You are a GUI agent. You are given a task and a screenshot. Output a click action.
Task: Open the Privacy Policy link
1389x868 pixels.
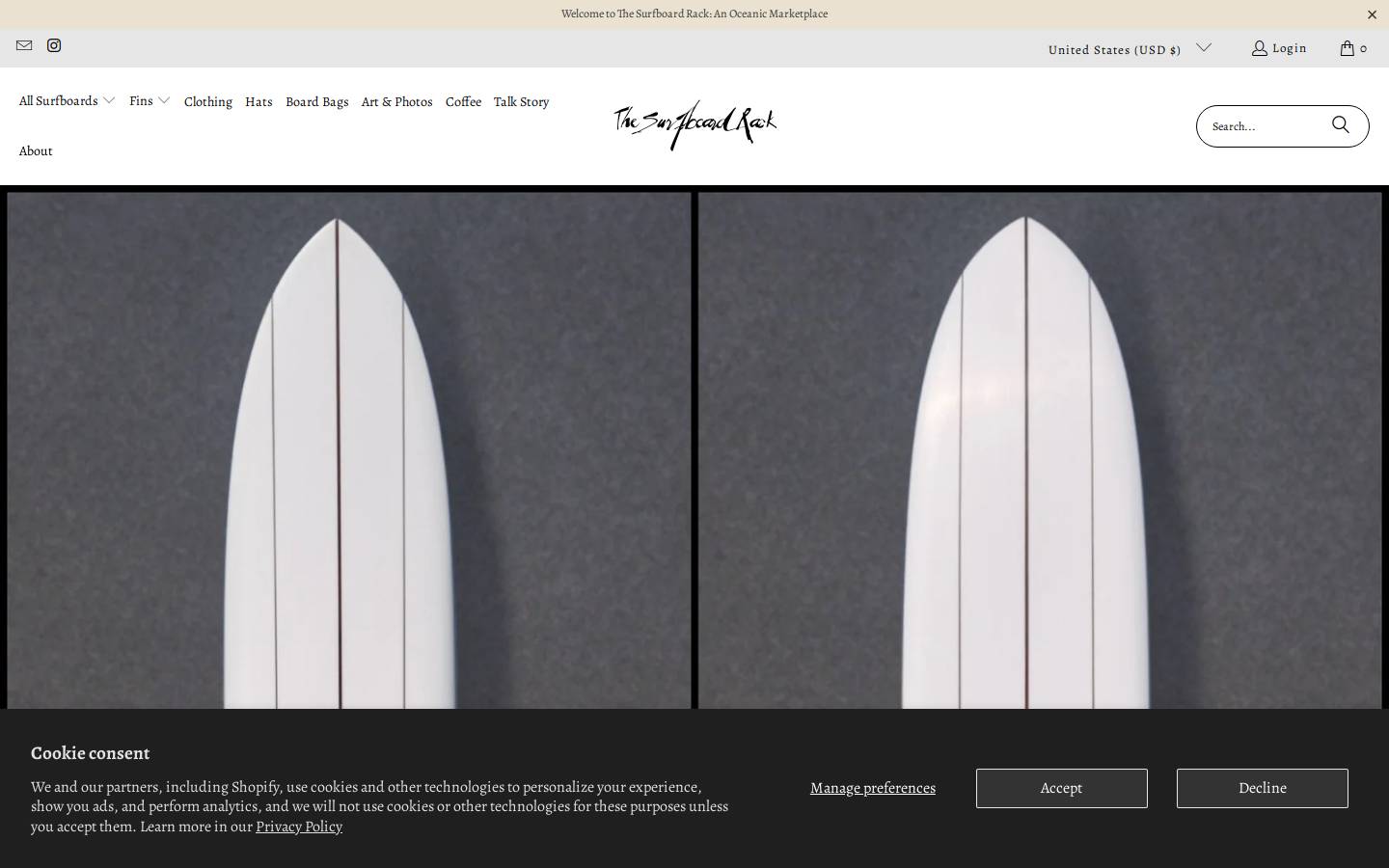299,827
